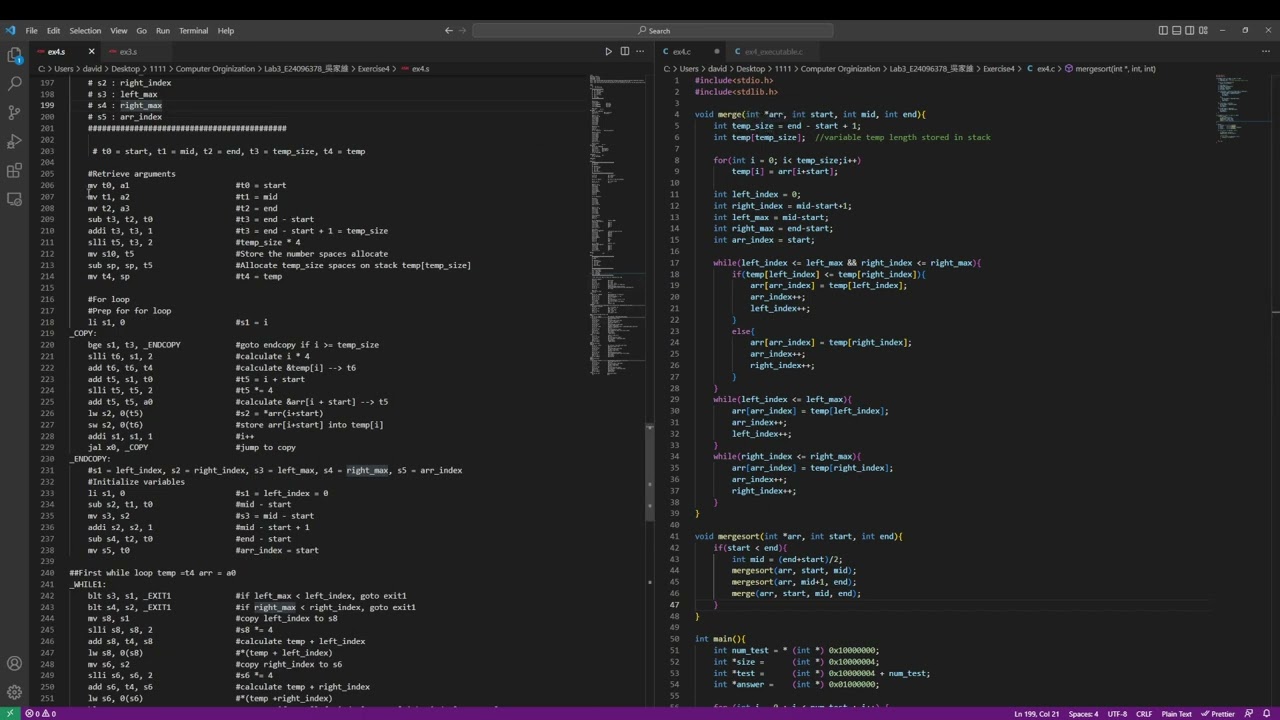Open the Terminal menu
1280x720 pixels.
[x=194, y=31]
